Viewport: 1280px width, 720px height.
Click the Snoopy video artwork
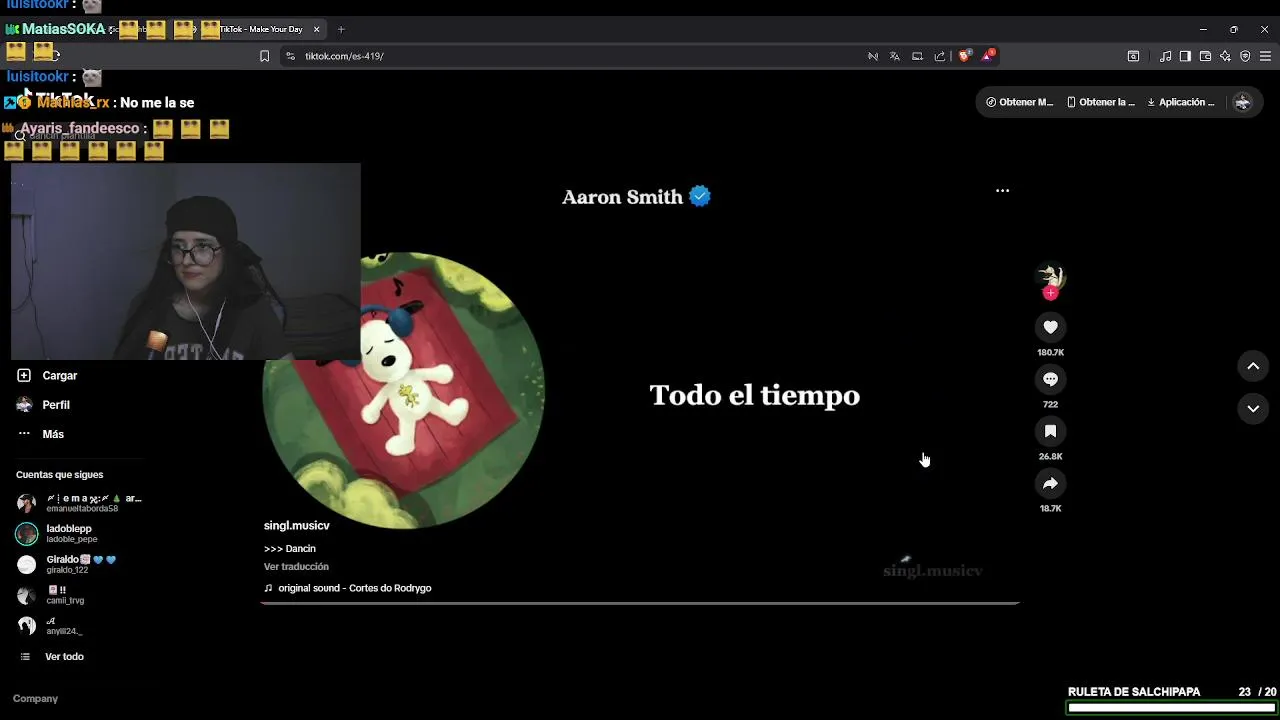point(403,390)
